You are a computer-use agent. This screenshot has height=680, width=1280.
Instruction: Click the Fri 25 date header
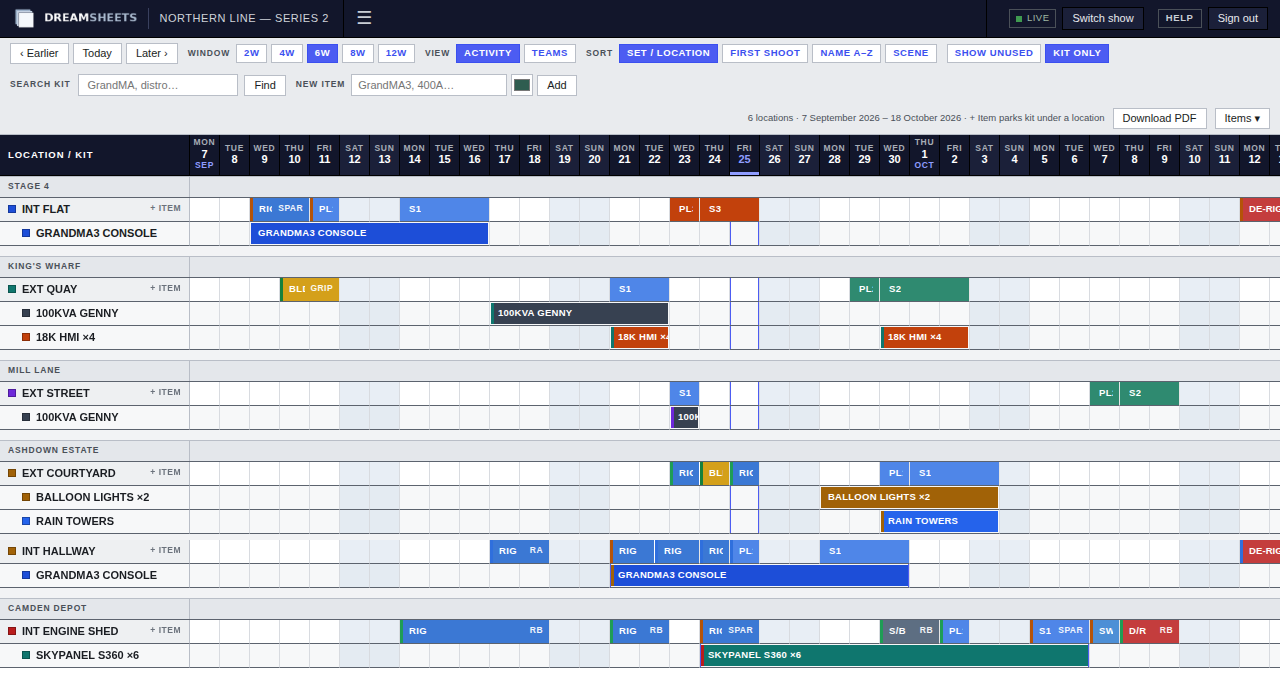point(744,154)
